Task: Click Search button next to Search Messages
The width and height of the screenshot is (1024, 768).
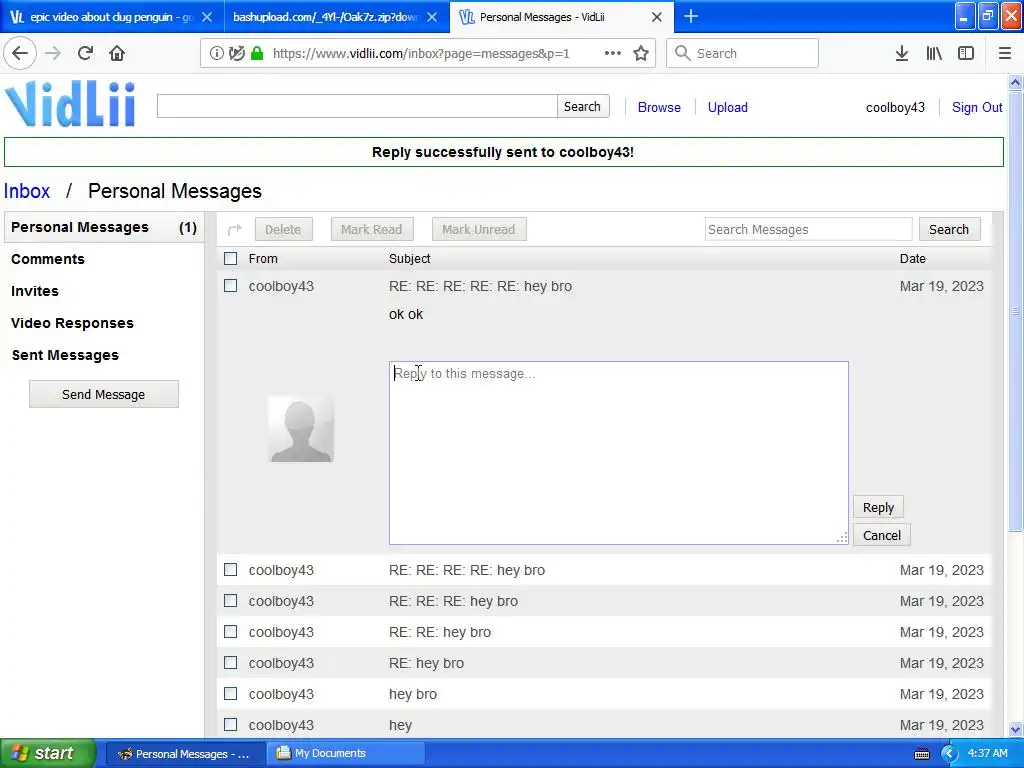Action: pyautogui.click(x=949, y=229)
